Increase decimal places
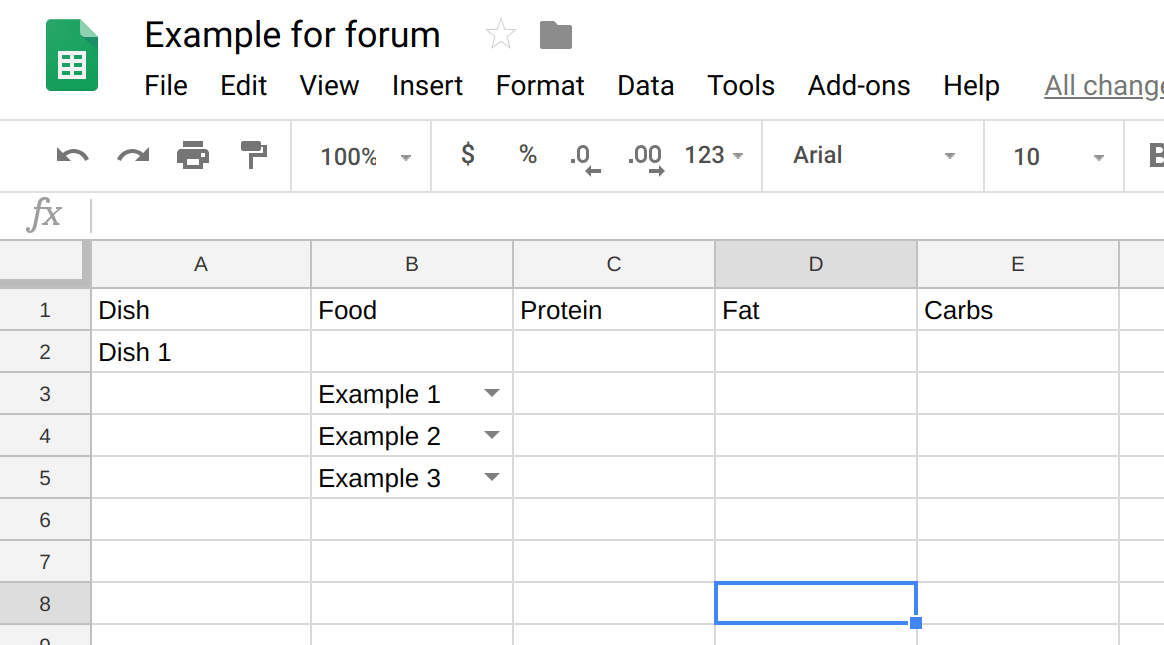This screenshot has height=645, width=1164. tap(643, 155)
